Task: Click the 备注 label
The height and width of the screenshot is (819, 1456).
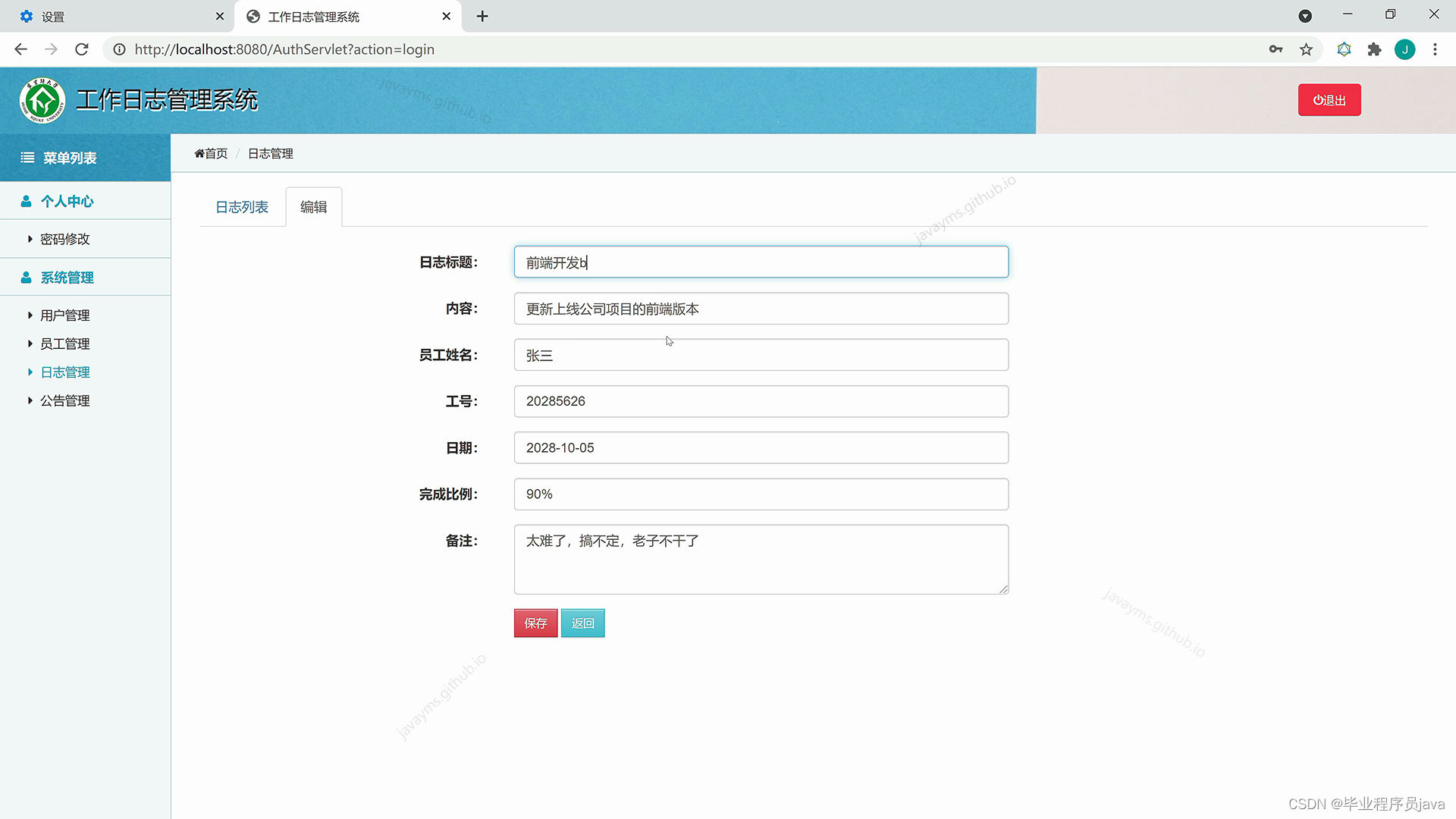Action: point(461,541)
